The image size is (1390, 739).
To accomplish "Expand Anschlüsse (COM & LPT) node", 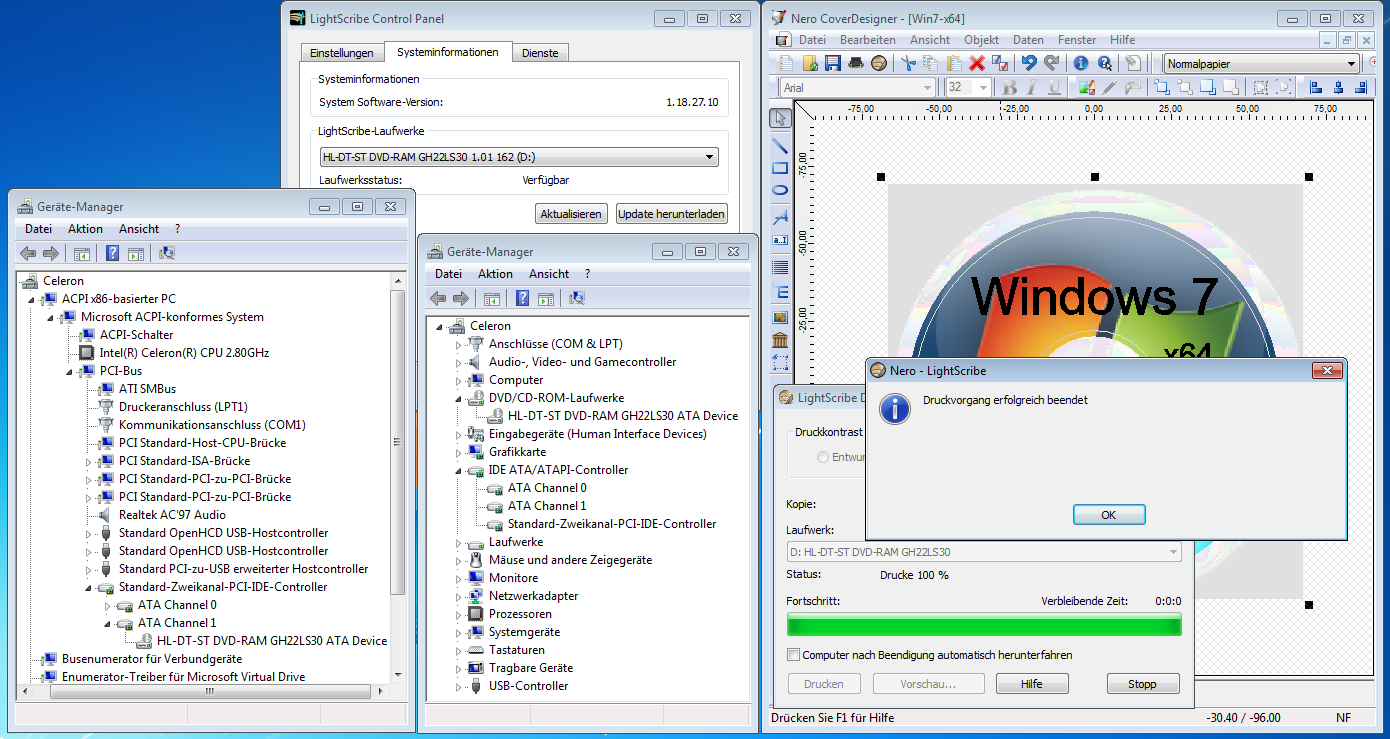I will pos(460,344).
